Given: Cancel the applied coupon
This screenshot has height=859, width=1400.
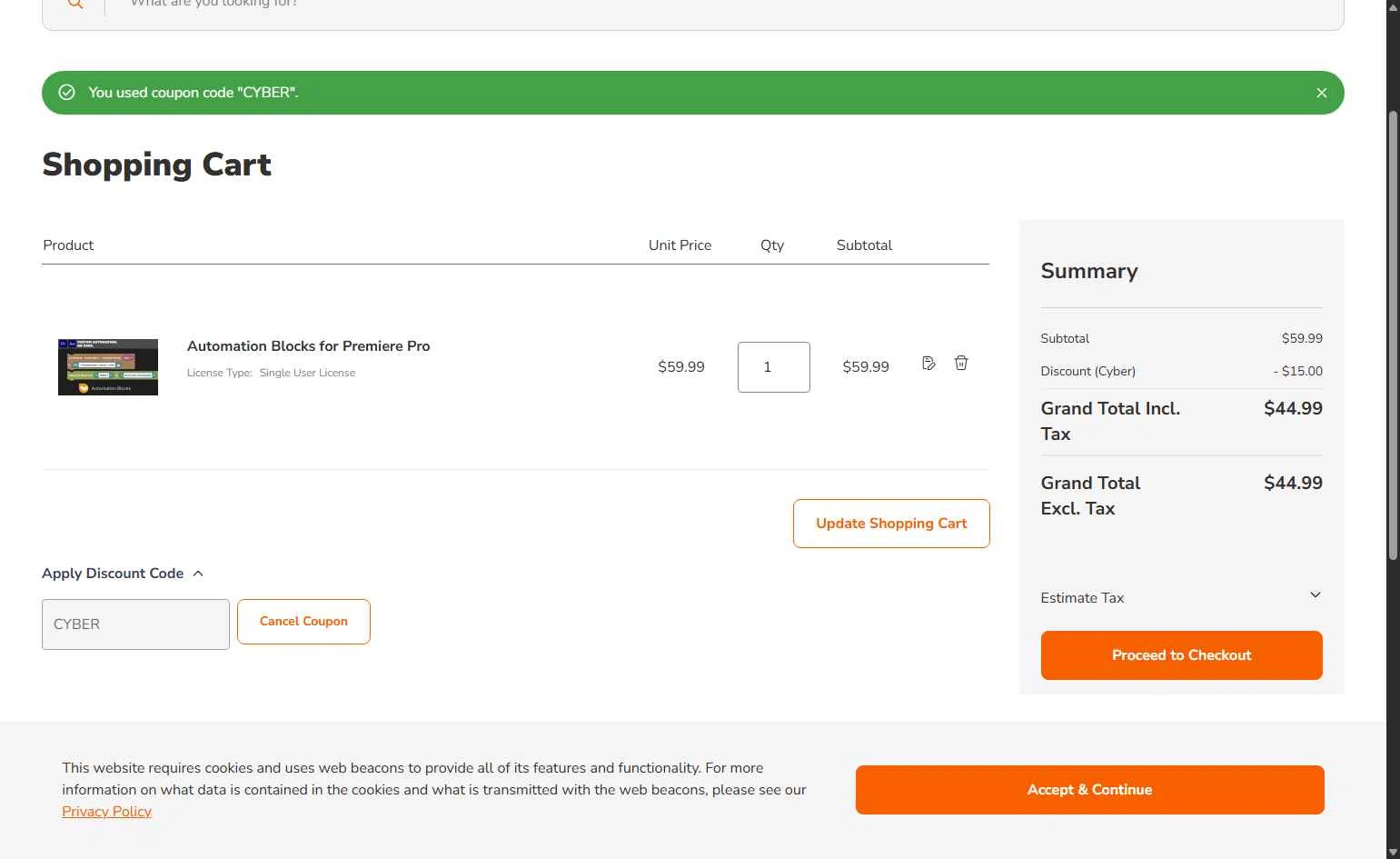Looking at the screenshot, I should pyautogui.click(x=303, y=622).
